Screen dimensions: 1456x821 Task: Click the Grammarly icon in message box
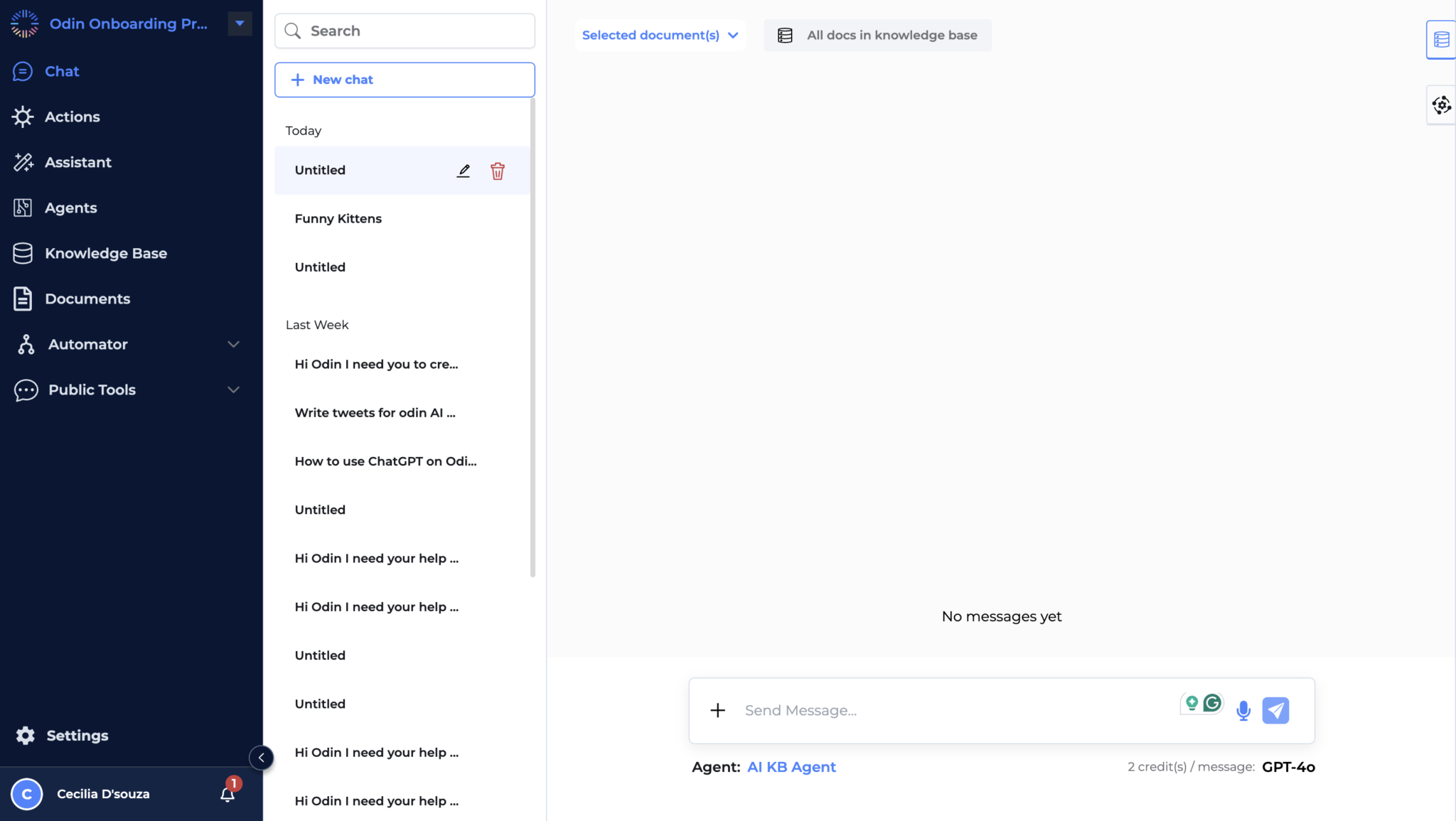1211,702
